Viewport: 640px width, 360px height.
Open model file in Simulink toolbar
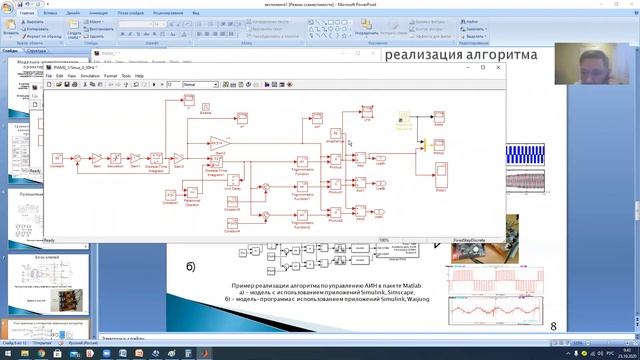coord(59,84)
